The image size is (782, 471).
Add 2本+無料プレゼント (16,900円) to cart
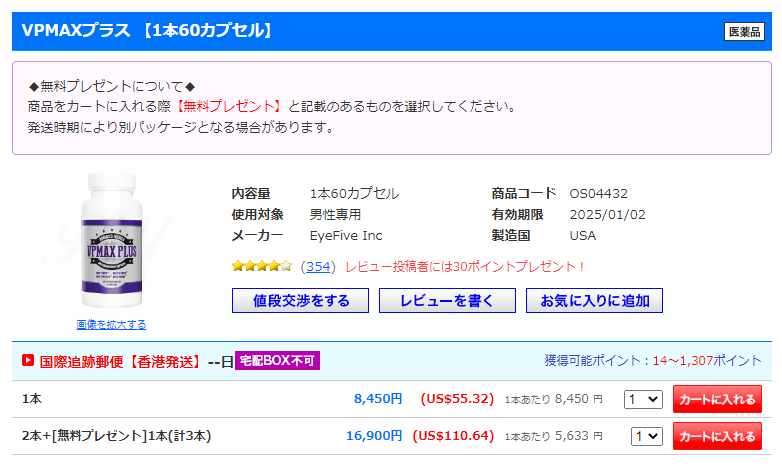(717, 437)
